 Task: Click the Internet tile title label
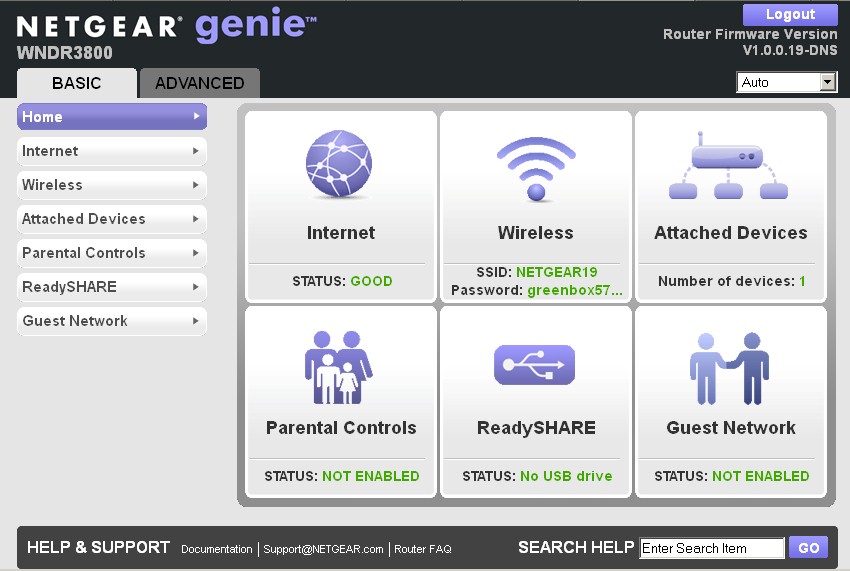click(341, 233)
